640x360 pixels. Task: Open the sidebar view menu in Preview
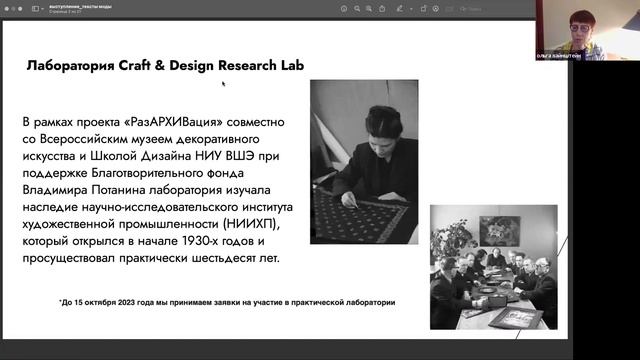(x=38, y=9)
